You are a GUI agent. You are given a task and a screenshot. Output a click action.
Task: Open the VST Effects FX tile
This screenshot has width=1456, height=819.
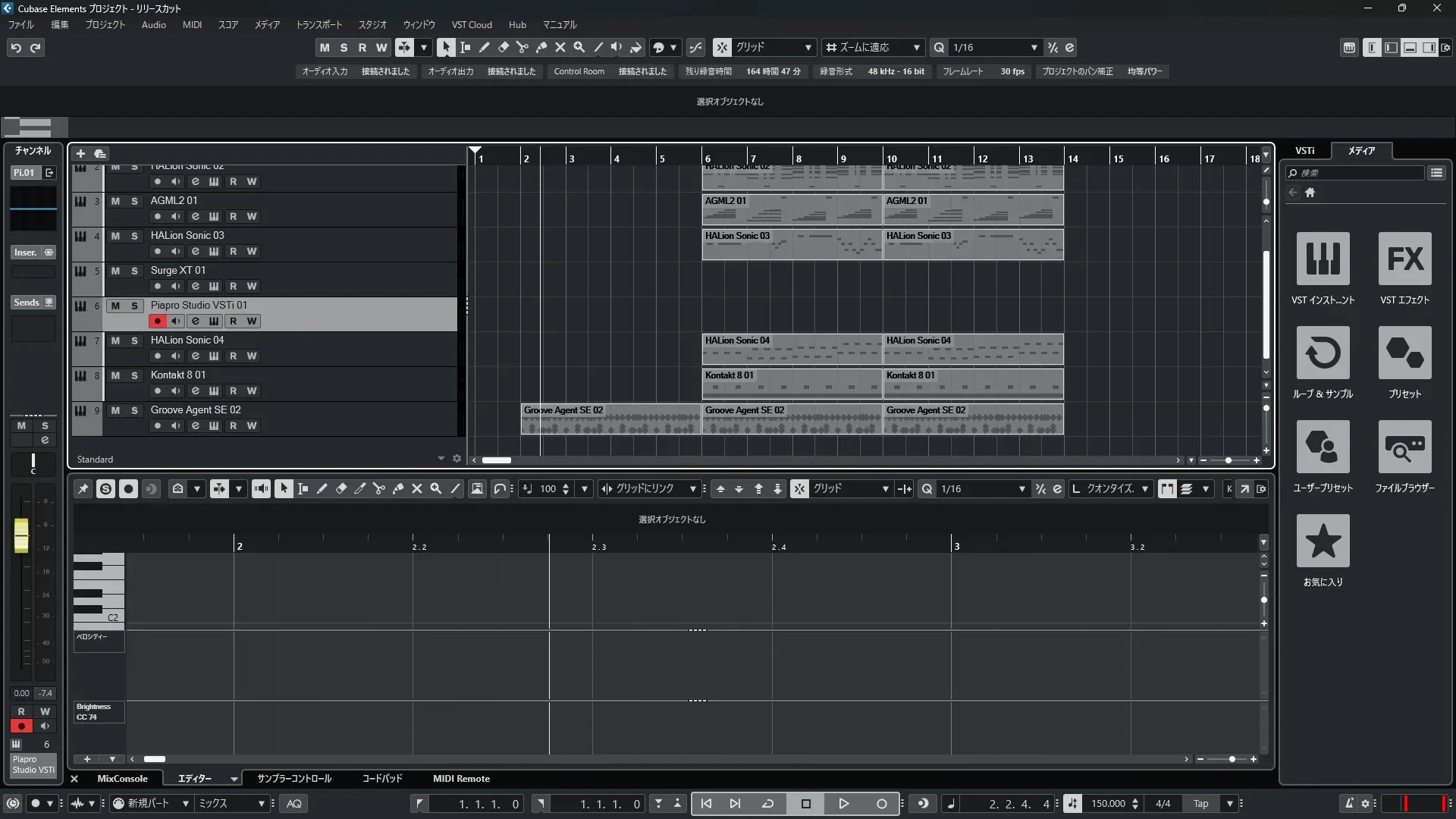(x=1404, y=259)
